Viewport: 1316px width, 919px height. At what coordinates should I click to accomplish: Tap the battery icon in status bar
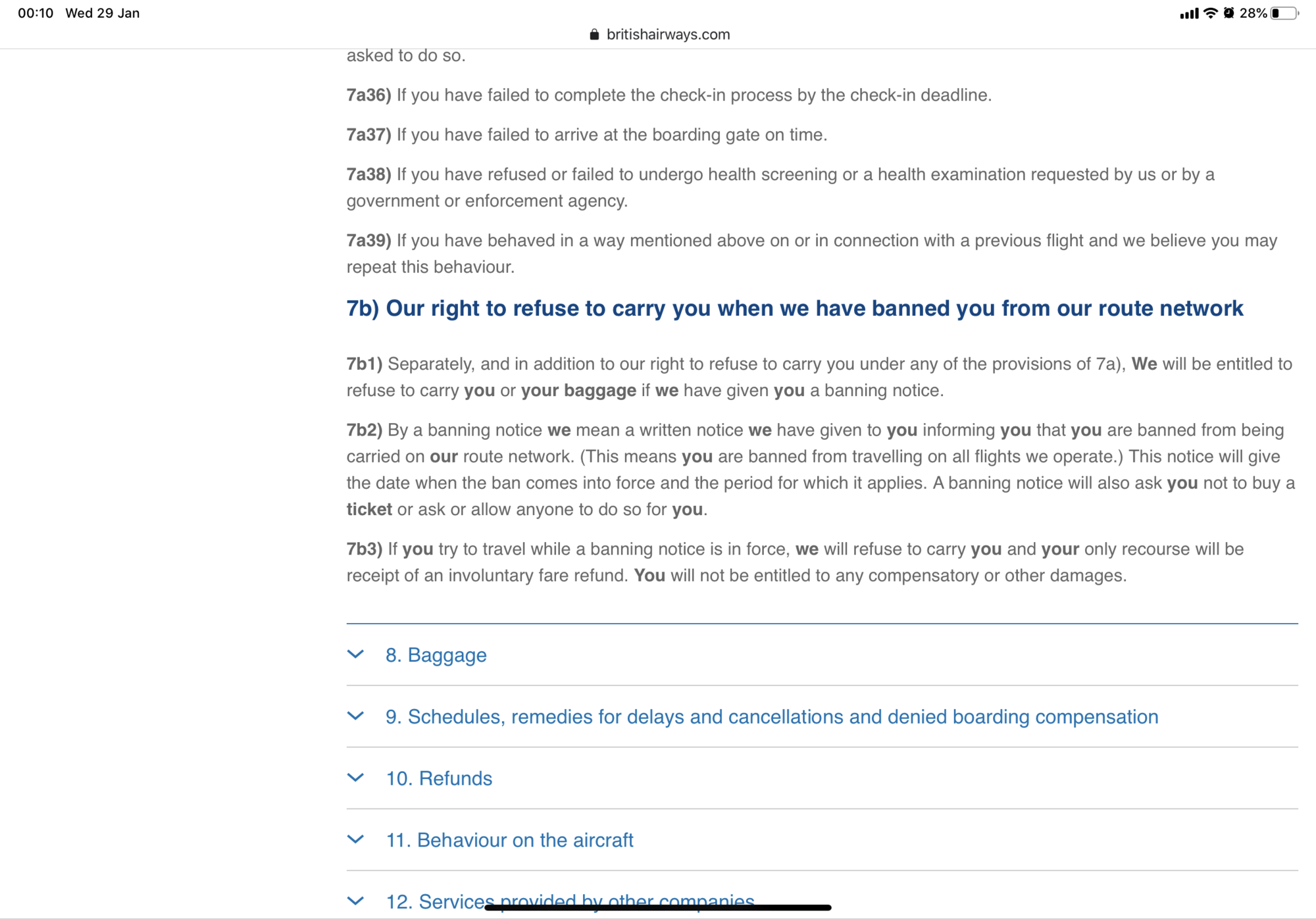[x=1284, y=13]
